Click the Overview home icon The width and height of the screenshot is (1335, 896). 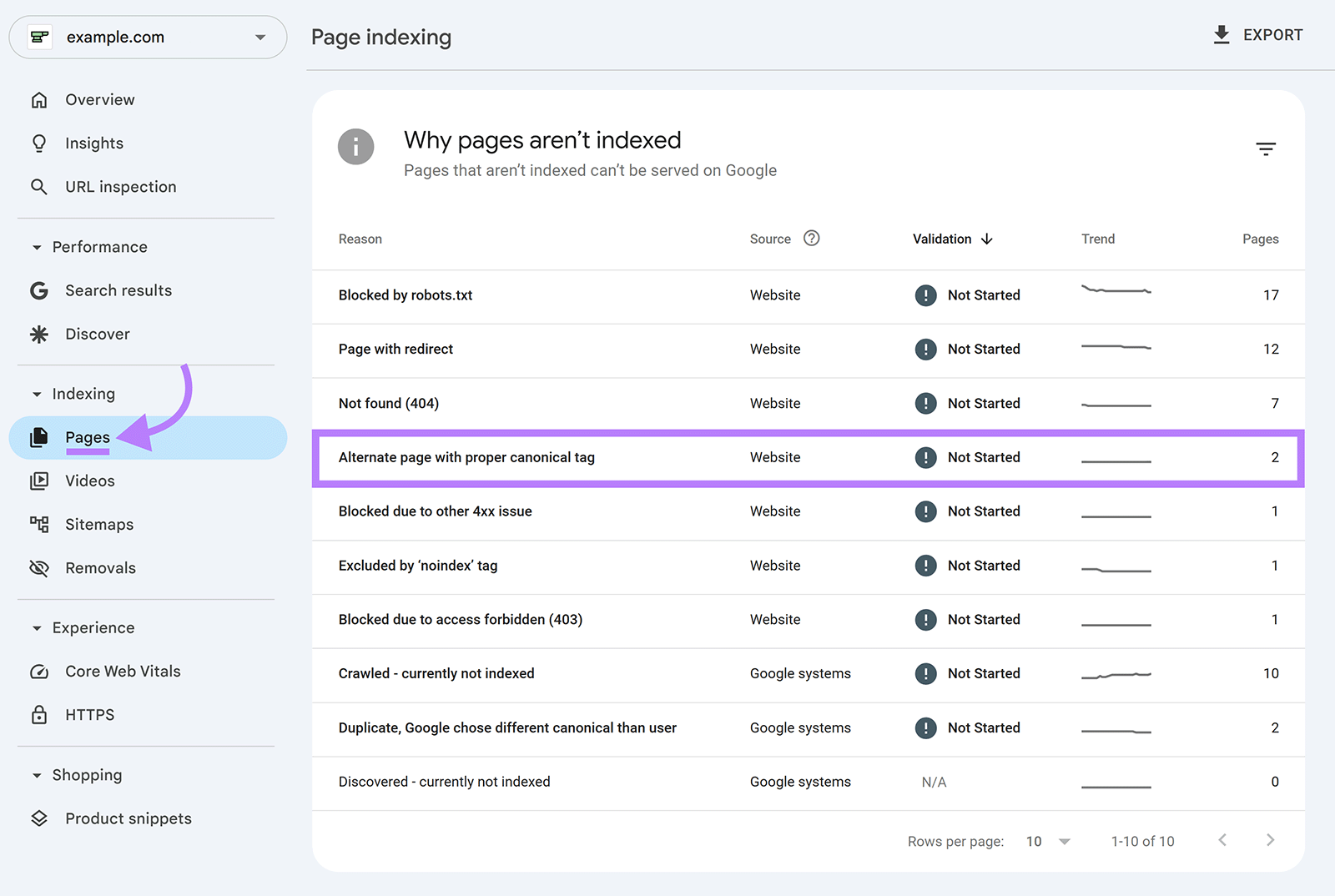[39, 99]
